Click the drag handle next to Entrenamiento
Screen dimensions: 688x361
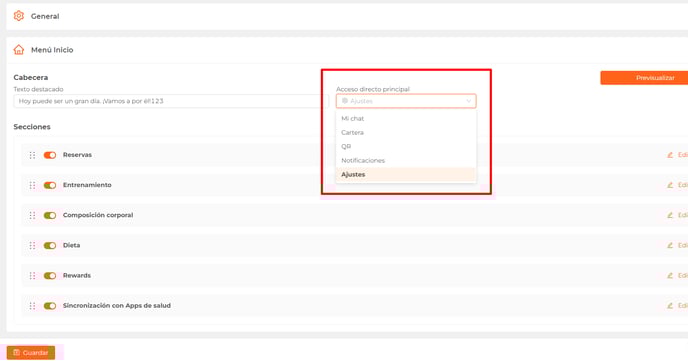[32, 185]
